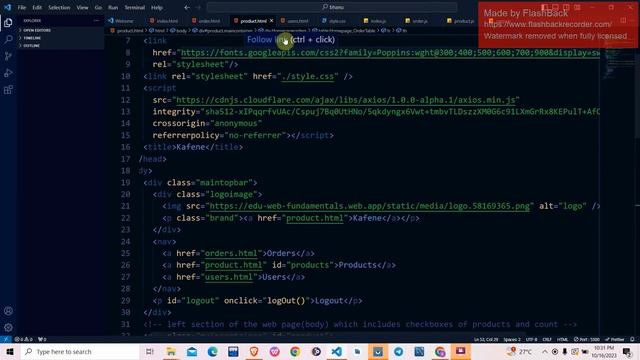Open the Manage gear icon
Image resolution: width=640 pixels, height=360 pixels.
tap(8, 327)
